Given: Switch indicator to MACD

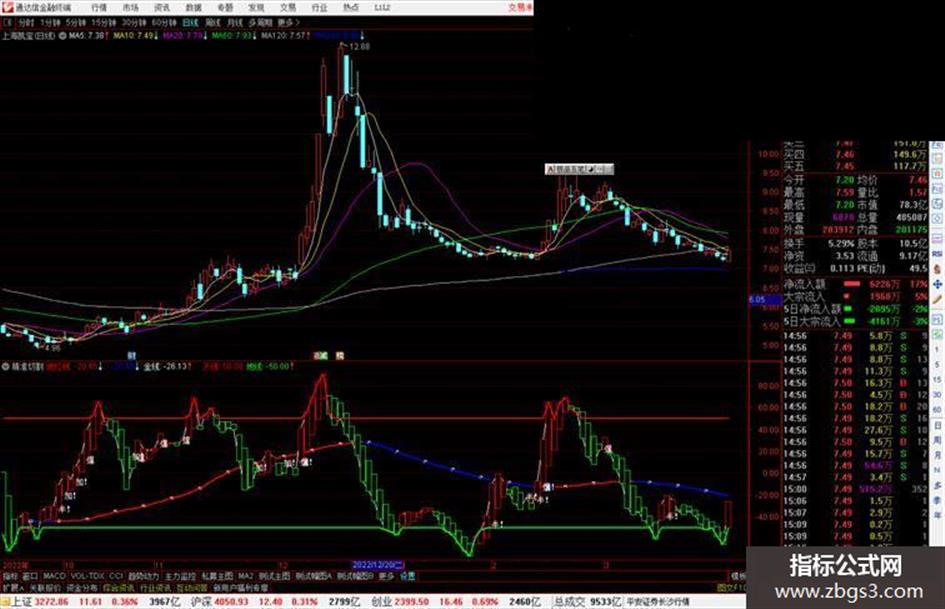Looking at the screenshot, I should 54,576.
